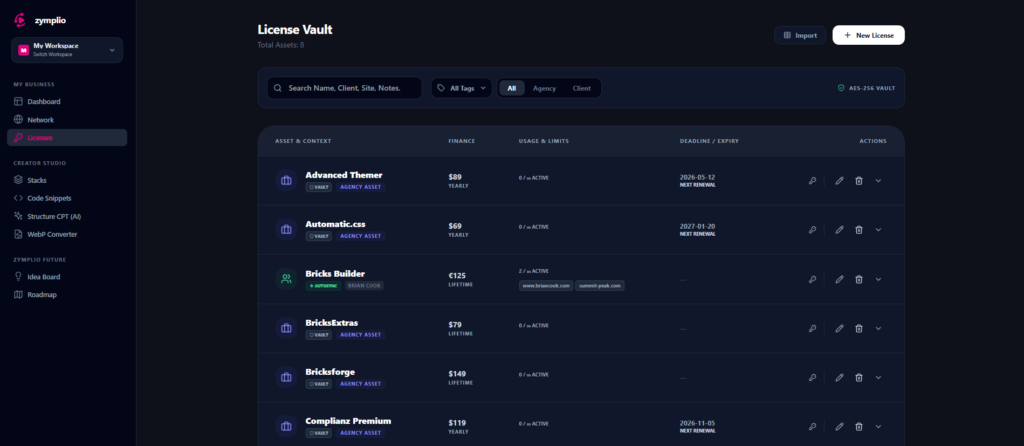Click the www.briancook.com site tag
Screen dimensions: 1024x446
[x=546, y=285]
